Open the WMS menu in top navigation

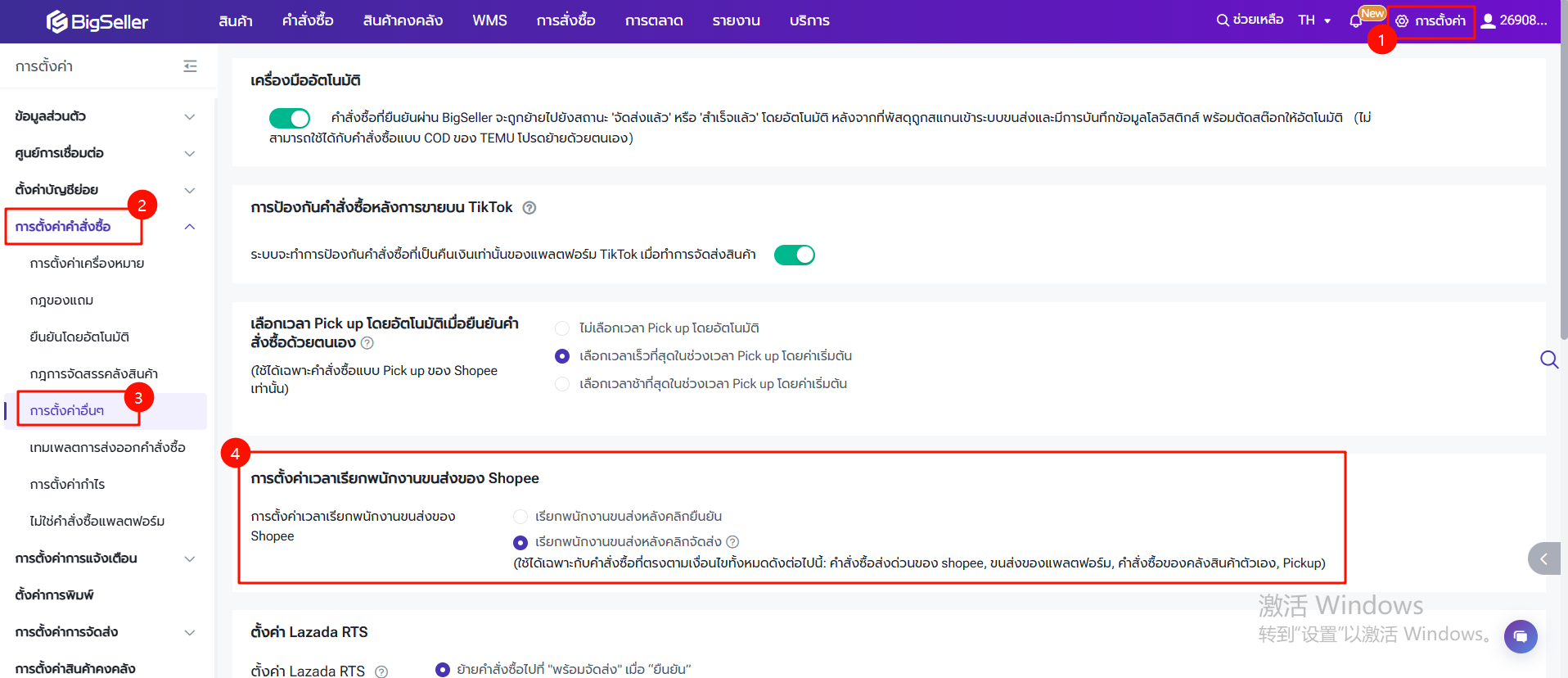489,20
